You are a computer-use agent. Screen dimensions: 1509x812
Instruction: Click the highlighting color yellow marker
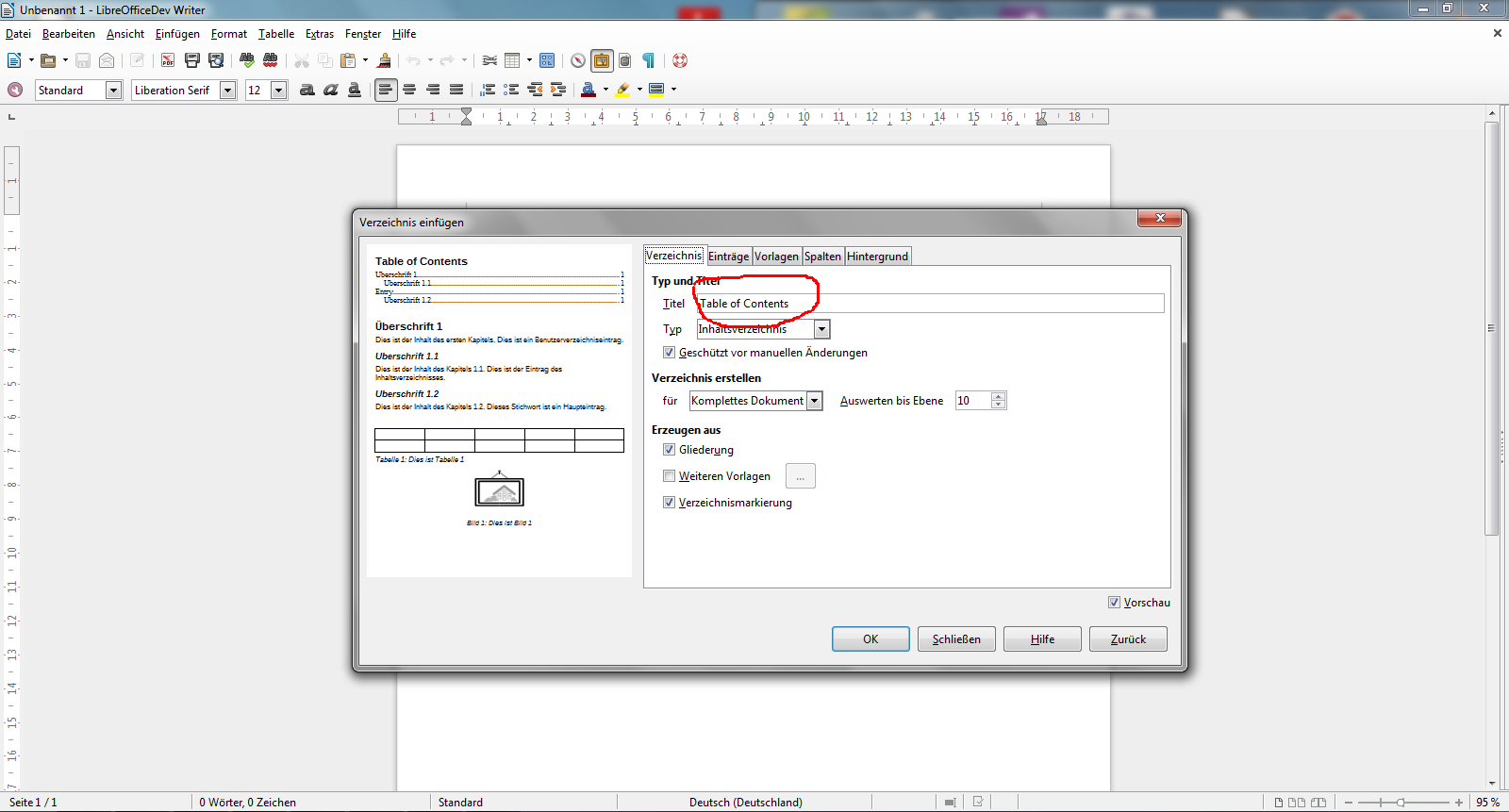click(622, 90)
